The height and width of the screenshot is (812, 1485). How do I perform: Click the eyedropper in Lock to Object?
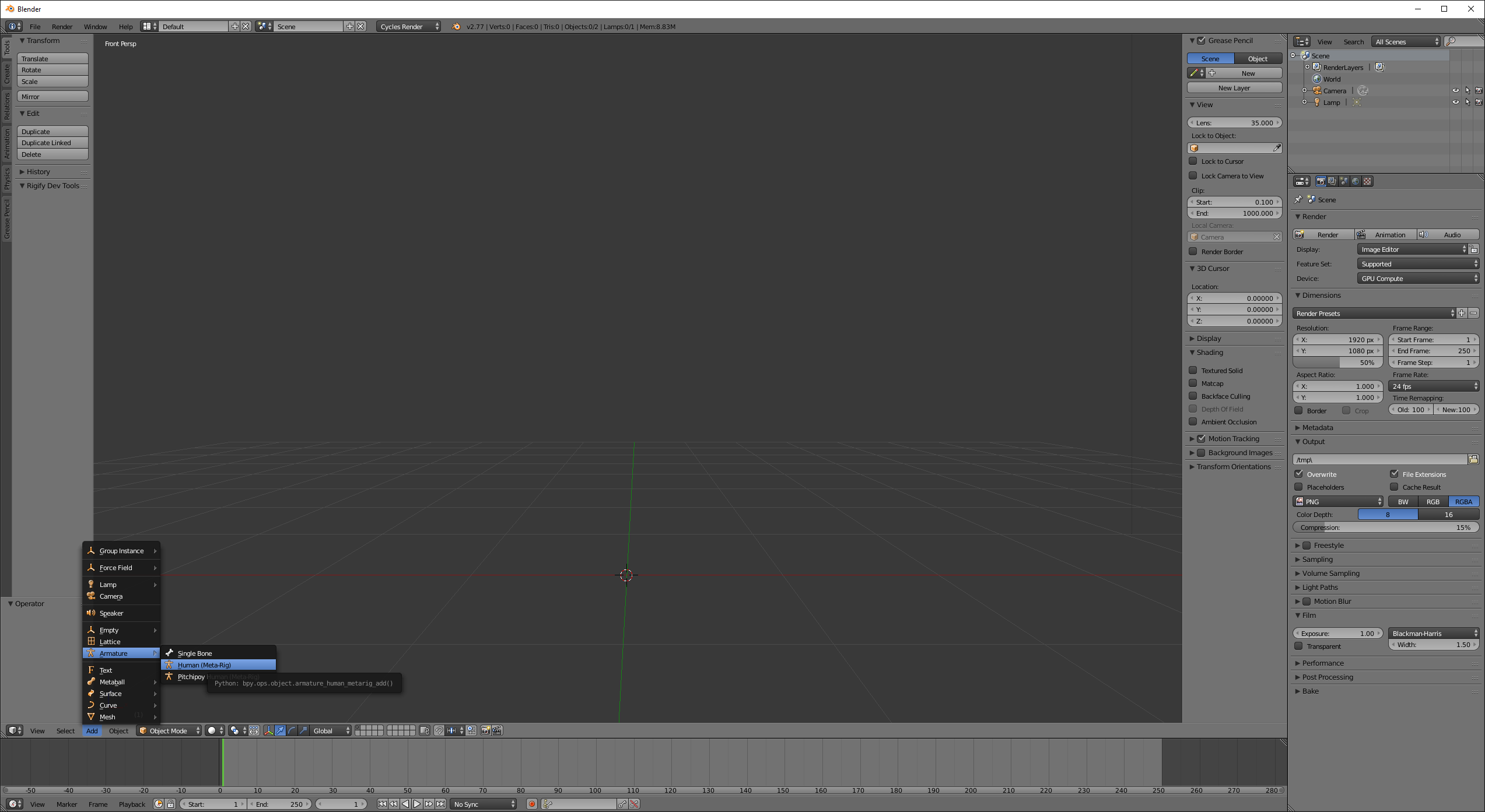click(x=1277, y=148)
